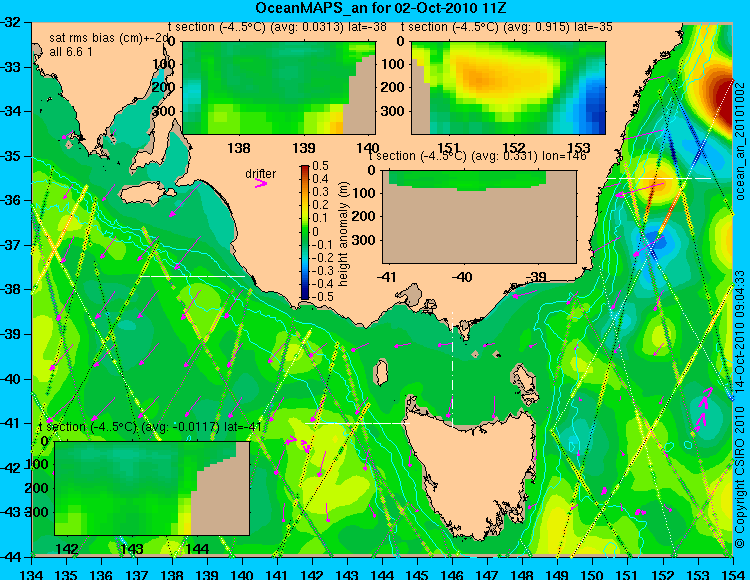
Task: Click the "143" label in lat=-41 inset
Action: click(x=132, y=548)
